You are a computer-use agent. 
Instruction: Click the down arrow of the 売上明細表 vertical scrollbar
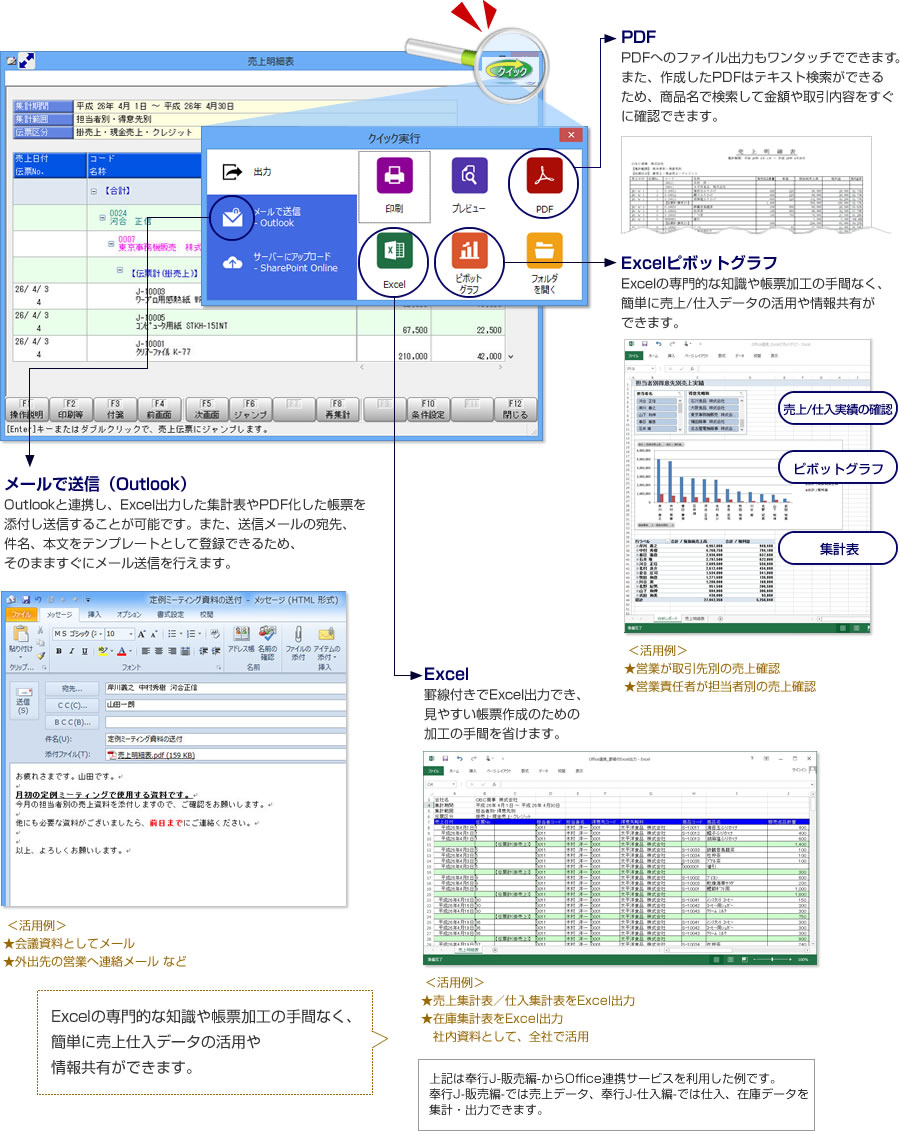coord(511,356)
